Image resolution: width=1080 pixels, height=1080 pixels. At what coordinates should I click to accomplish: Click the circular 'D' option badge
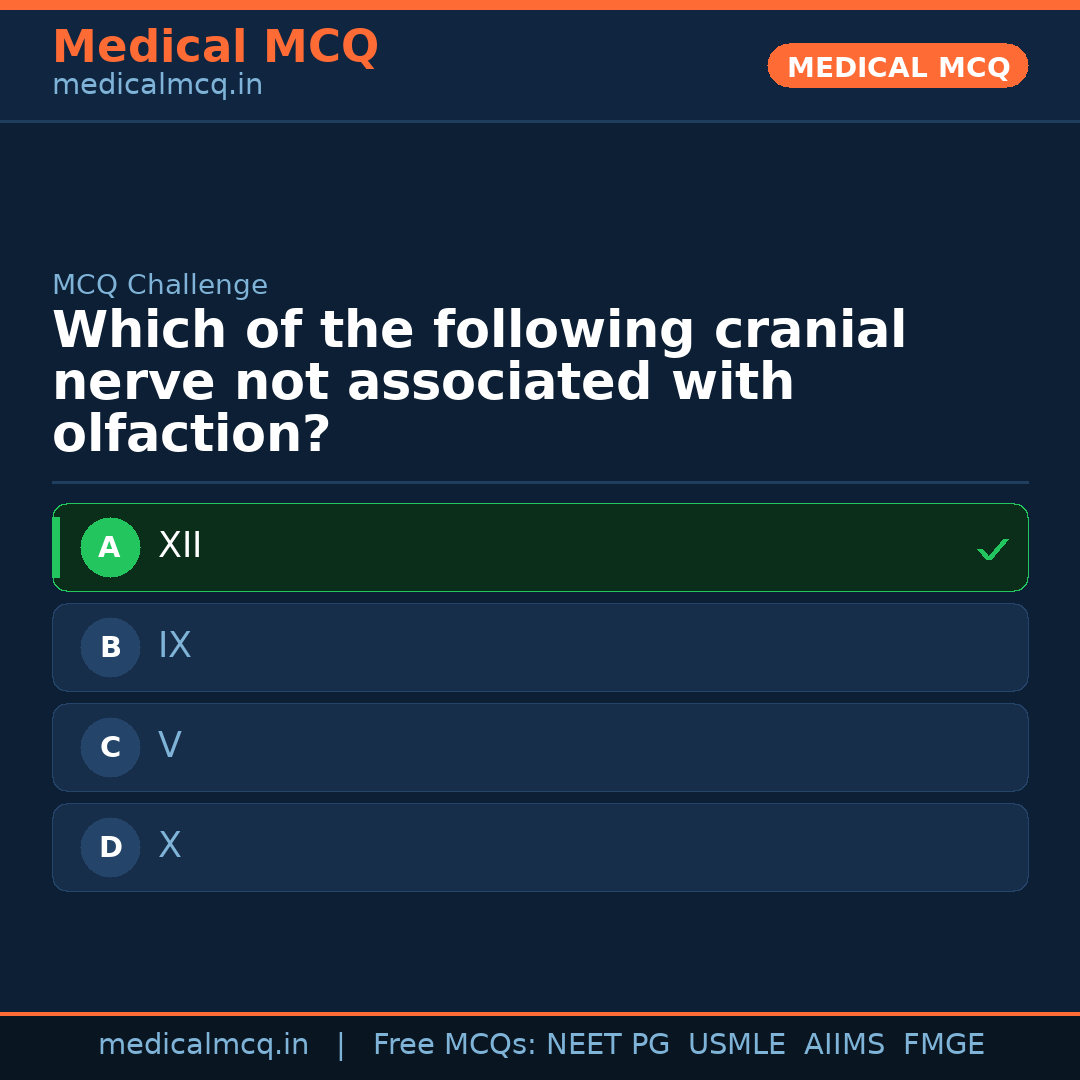pyautogui.click(x=110, y=847)
